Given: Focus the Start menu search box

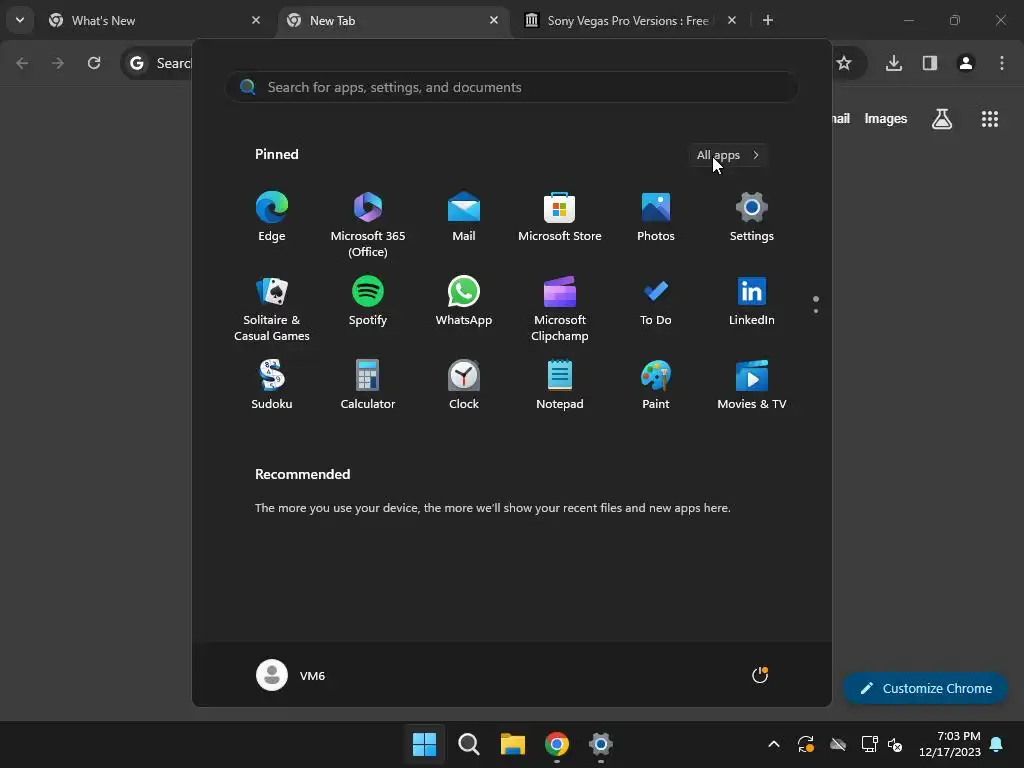Looking at the screenshot, I should [512, 87].
